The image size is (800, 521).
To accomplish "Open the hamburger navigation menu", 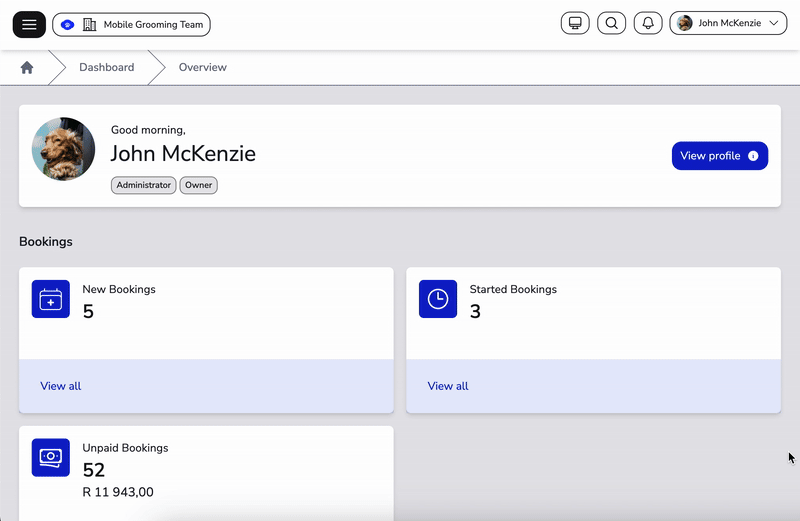I will click(29, 24).
